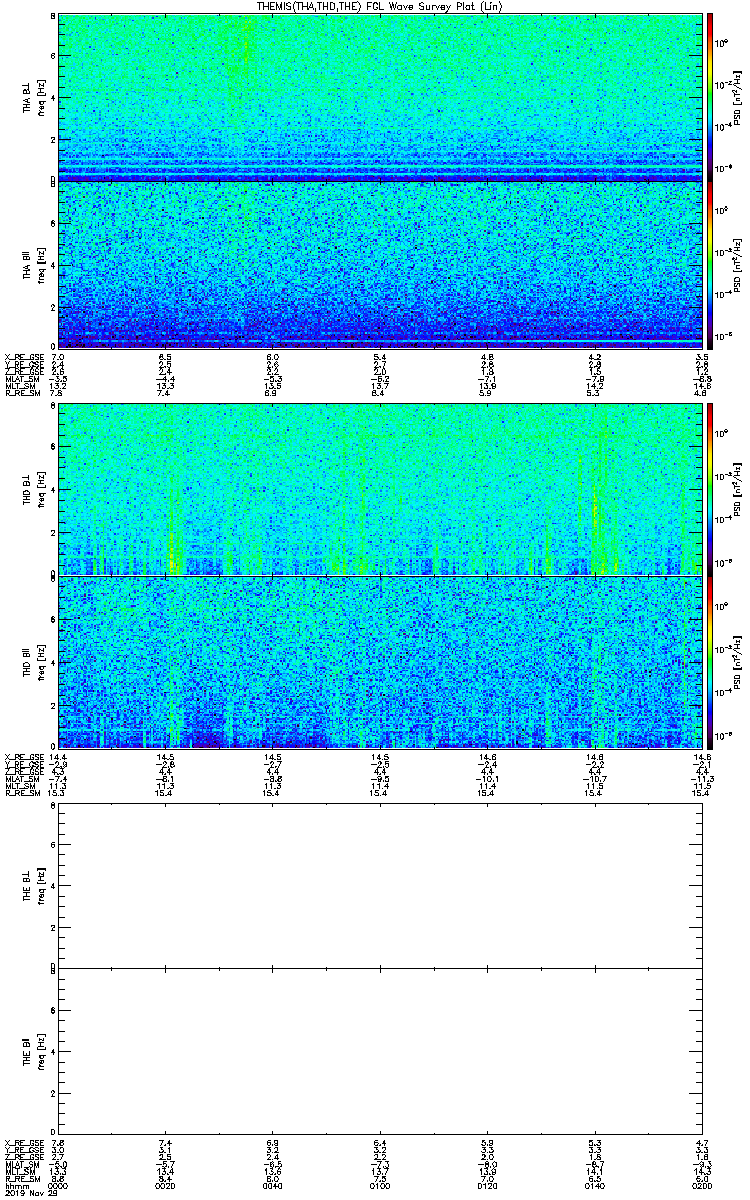The width and height of the screenshot is (750, 1200).
Task: Click the THA B-perpendicular spectrogram panel
Action: (378, 97)
